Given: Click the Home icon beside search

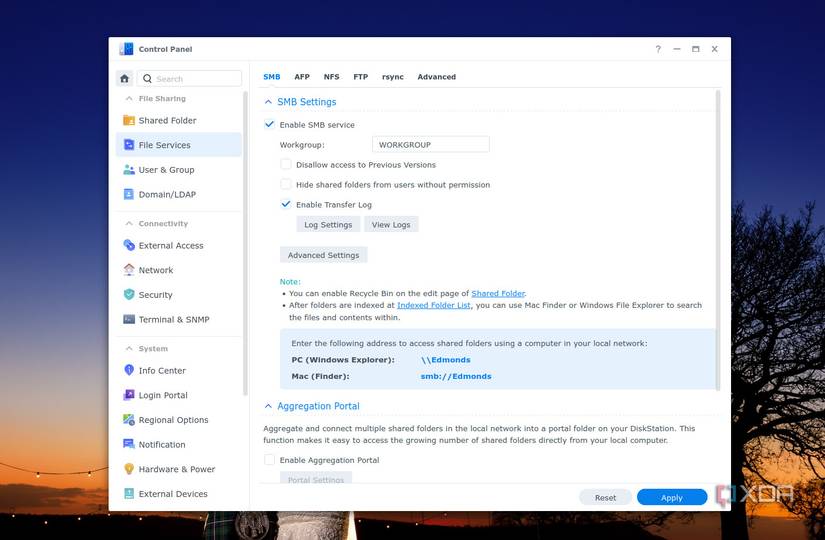Looking at the screenshot, I should click(124, 78).
